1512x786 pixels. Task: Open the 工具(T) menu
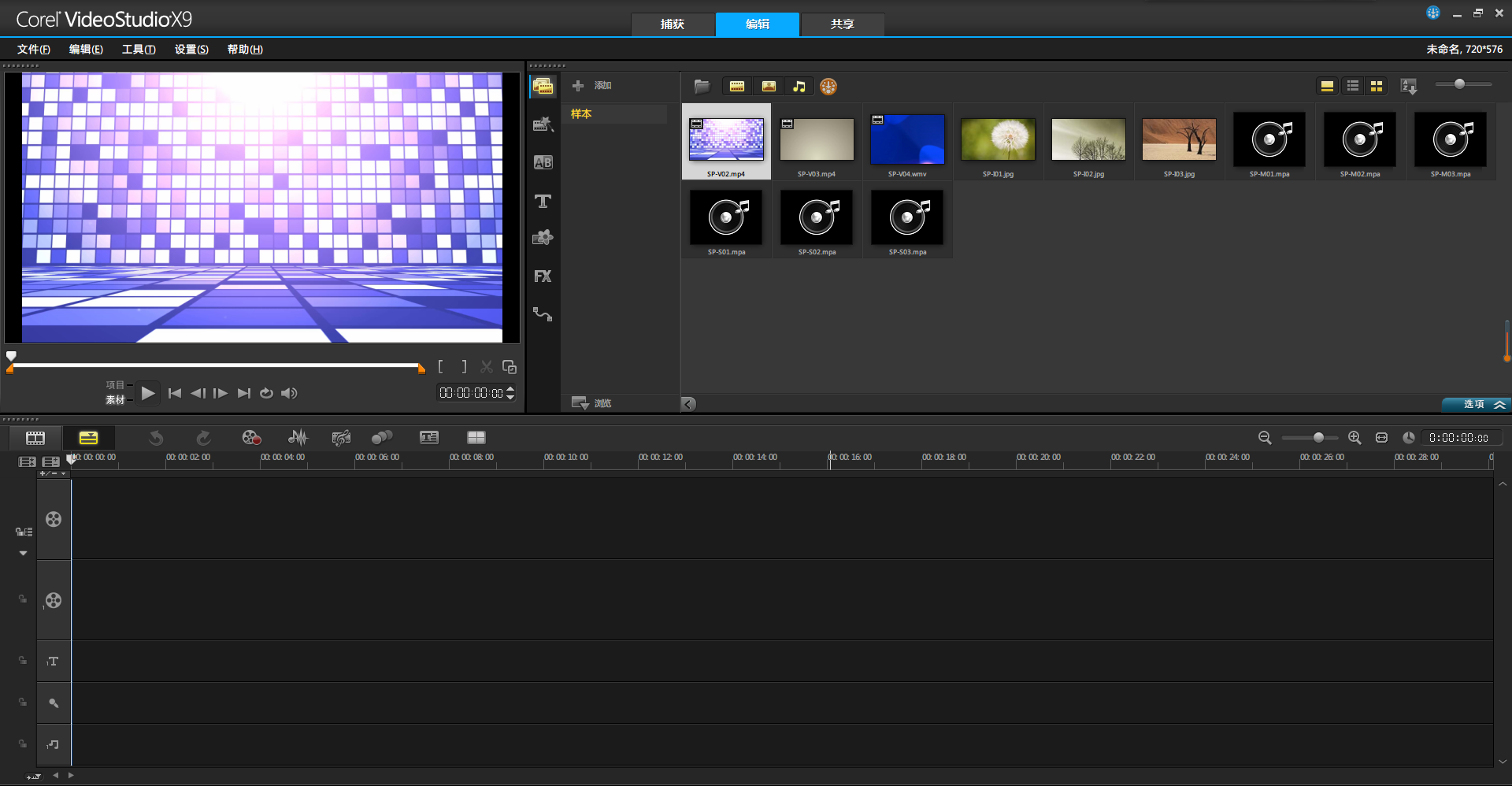pos(139,50)
